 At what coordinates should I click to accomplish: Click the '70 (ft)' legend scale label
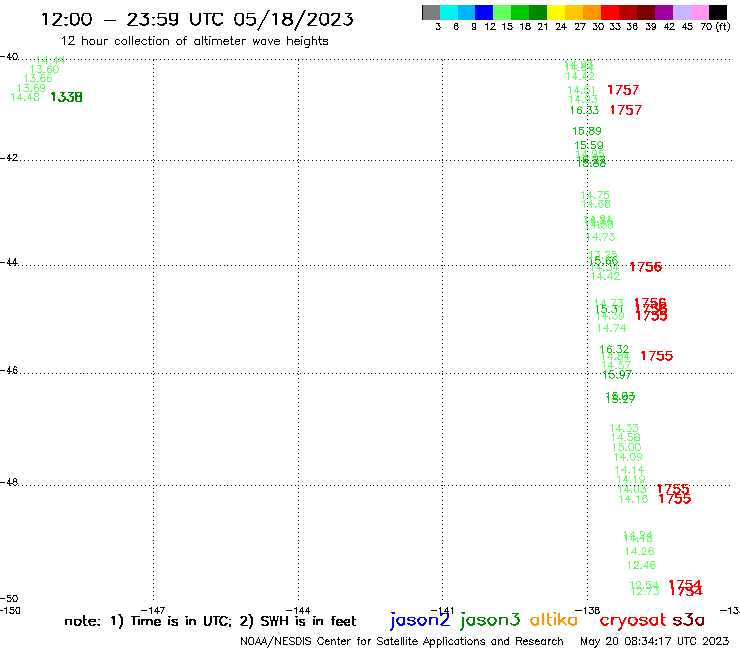[x=715, y=27]
